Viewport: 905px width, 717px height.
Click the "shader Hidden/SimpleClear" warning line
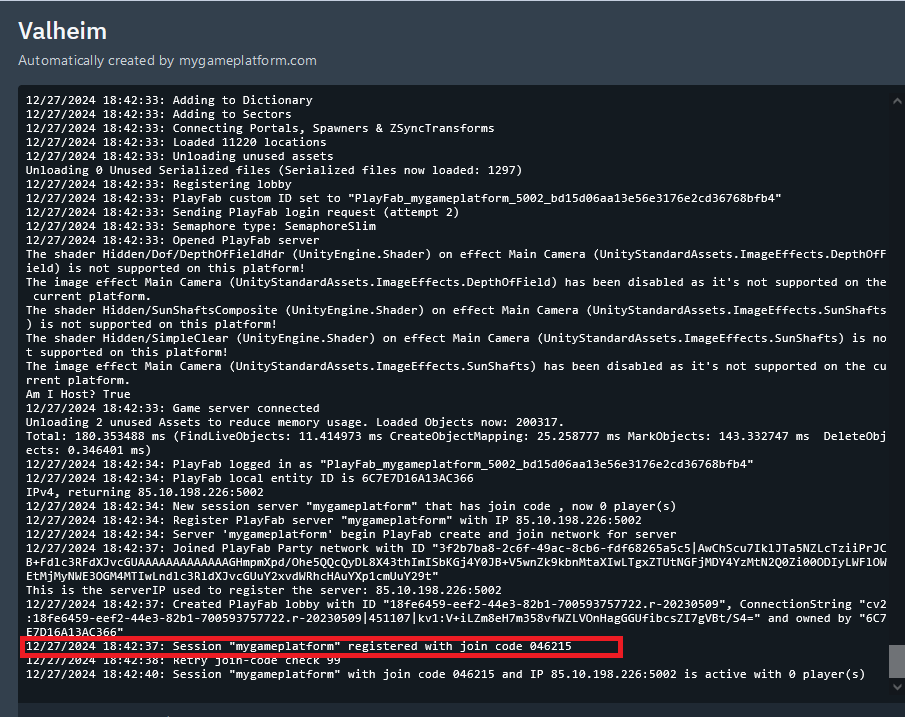(456, 345)
